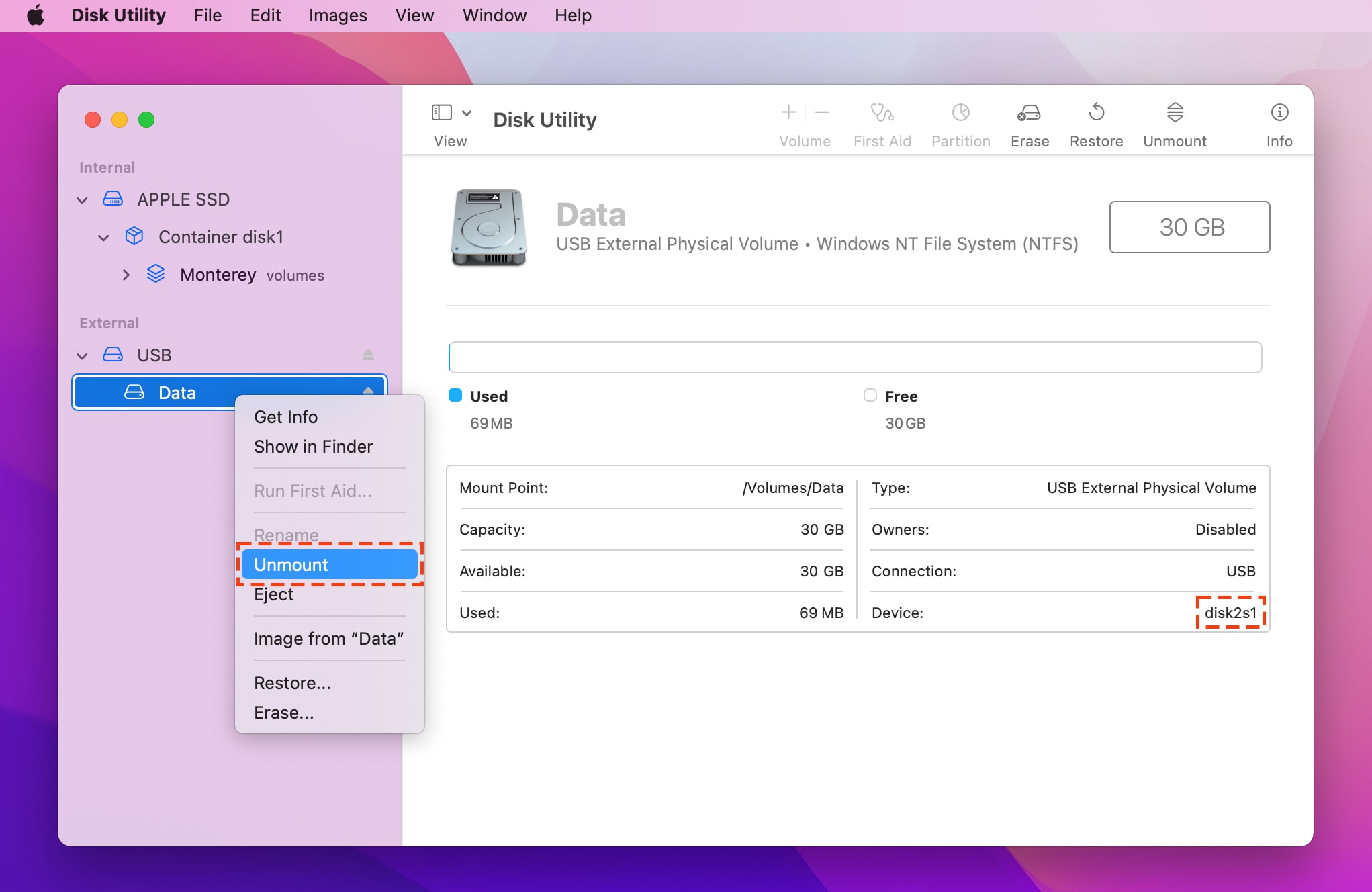Image resolution: width=1372 pixels, height=892 pixels.
Task: Collapse the APPLE SSD tree item
Action: pyautogui.click(x=81, y=199)
